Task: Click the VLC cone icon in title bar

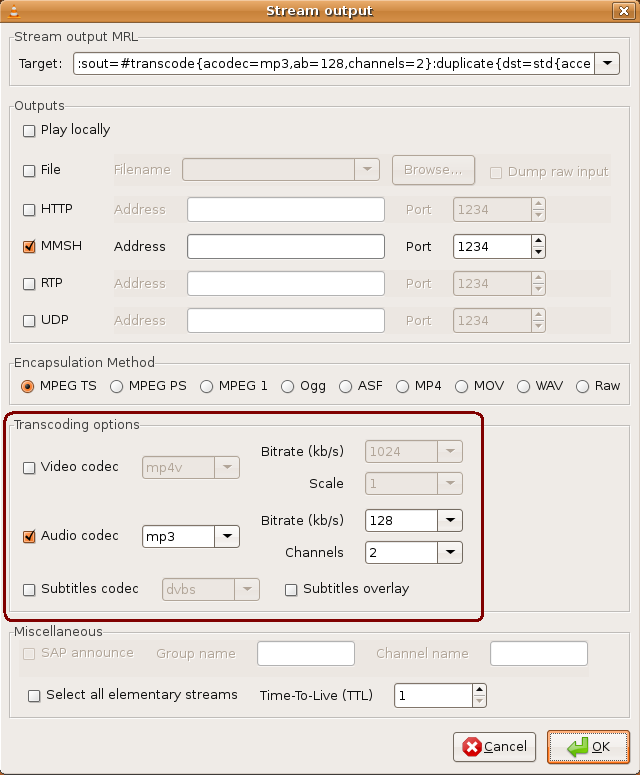Action: click(x=14, y=10)
